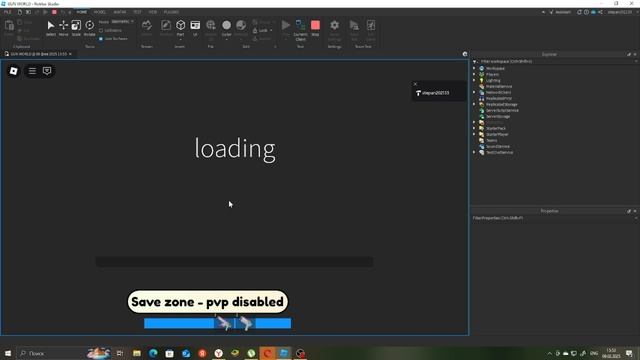Viewport: 640px width, 360px height.
Task: Open the notification center icon
Action: pos(629,353)
